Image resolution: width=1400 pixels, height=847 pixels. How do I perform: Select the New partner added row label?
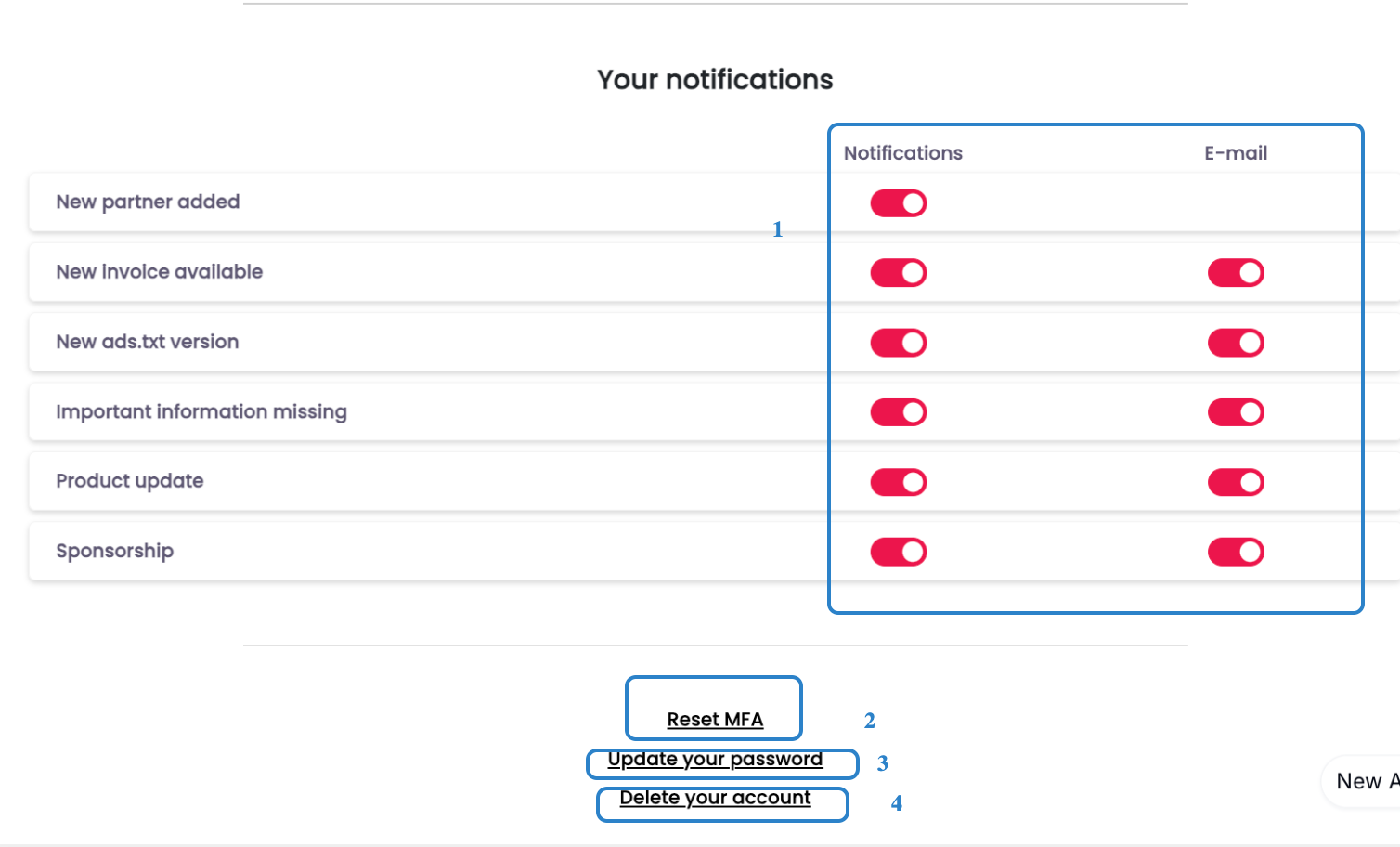(x=148, y=202)
